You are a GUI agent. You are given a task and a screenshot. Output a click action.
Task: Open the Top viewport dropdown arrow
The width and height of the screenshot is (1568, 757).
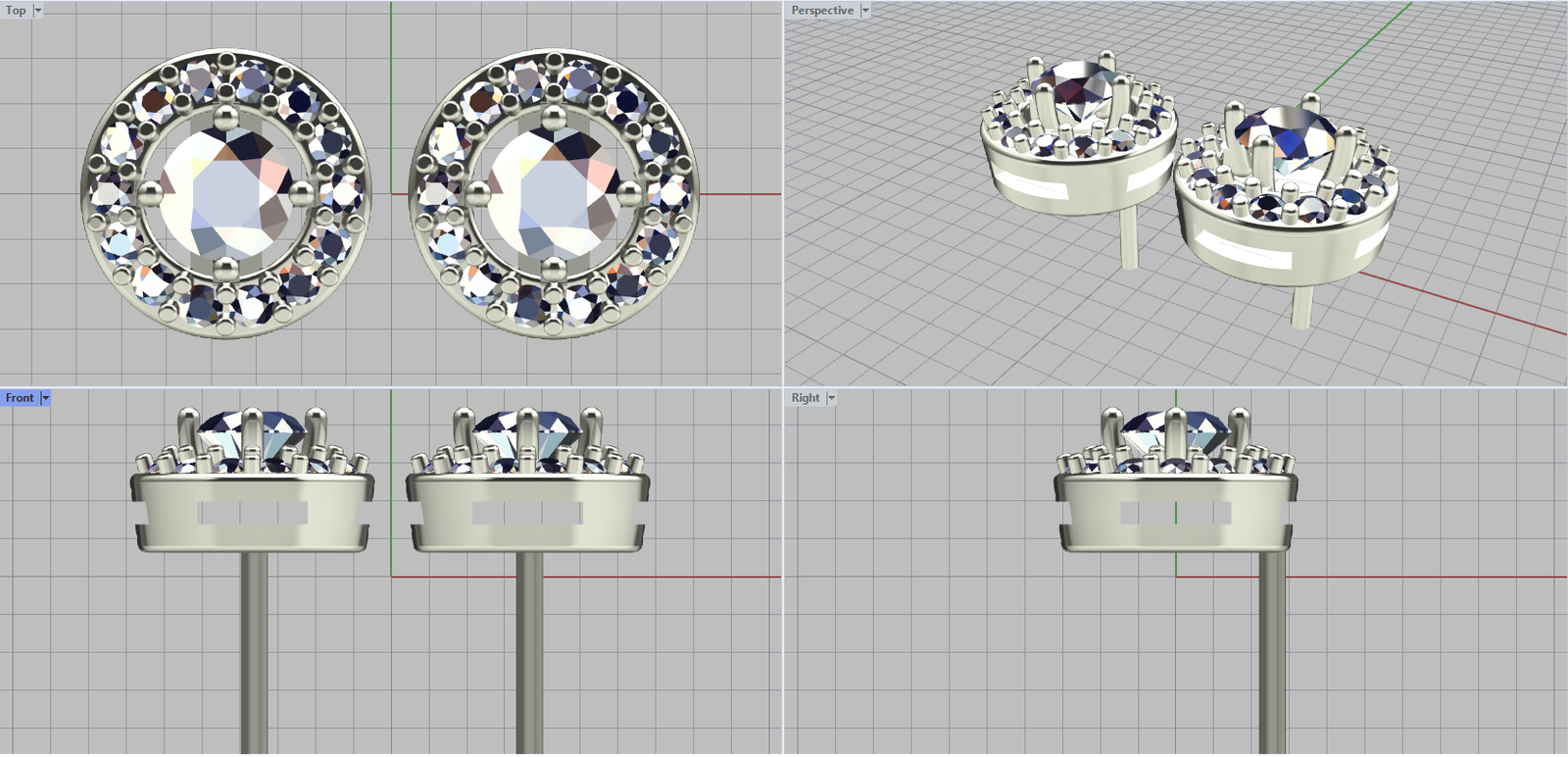tap(38, 10)
